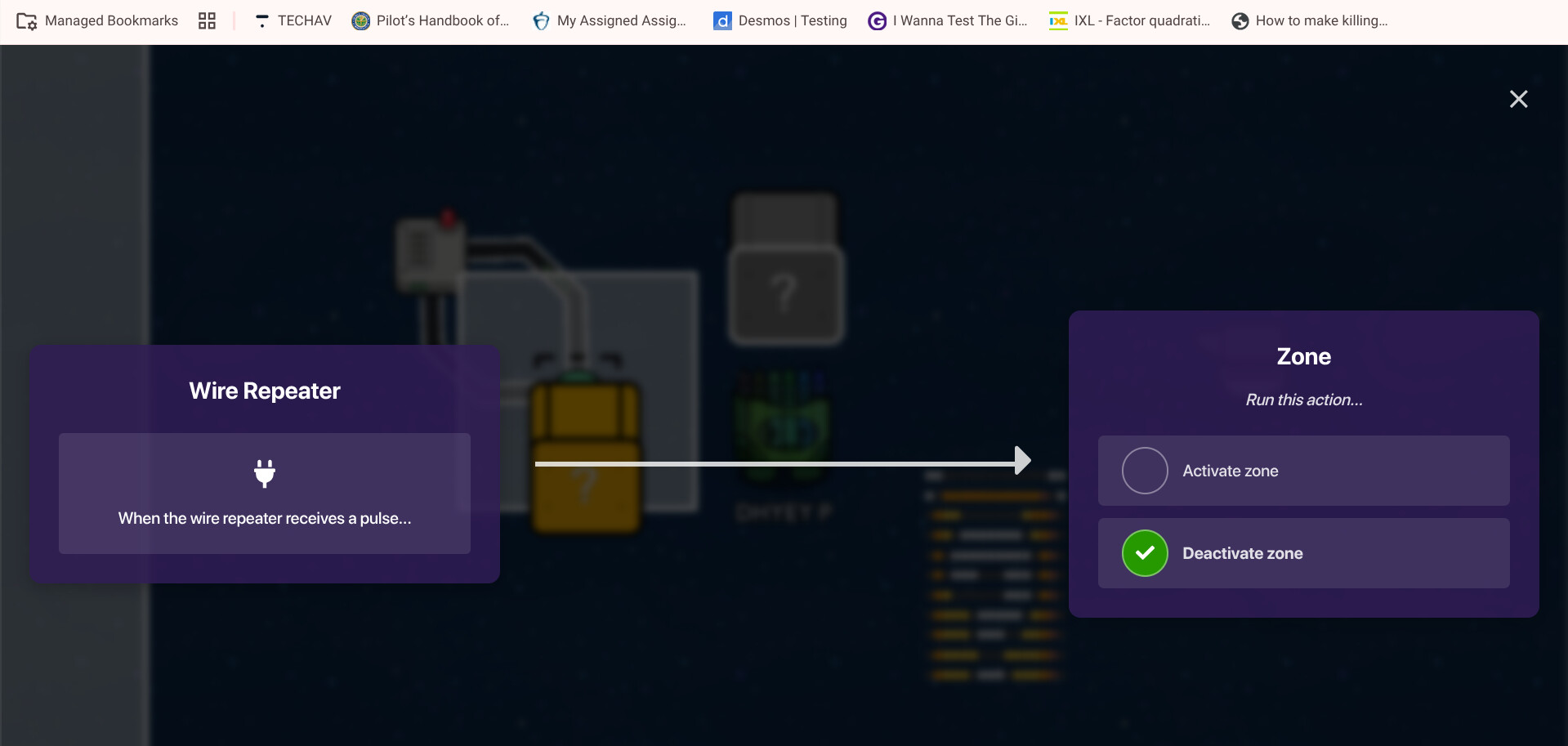The width and height of the screenshot is (1568, 746).
Task: Select the Activate zone radio circle
Action: click(x=1145, y=471)
